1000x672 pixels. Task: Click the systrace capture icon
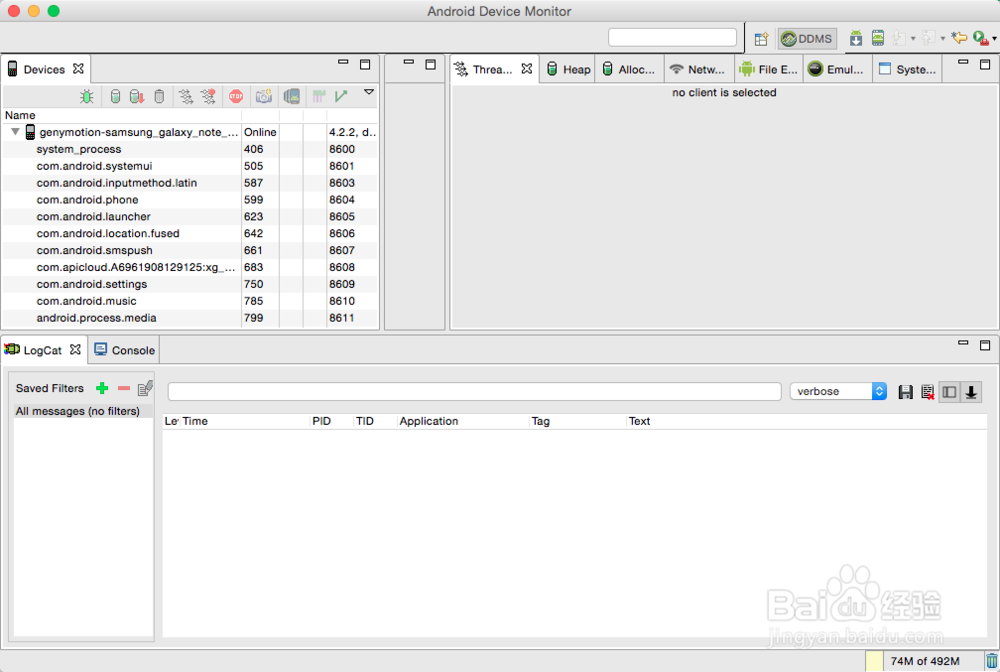click(x=319, y=96)
